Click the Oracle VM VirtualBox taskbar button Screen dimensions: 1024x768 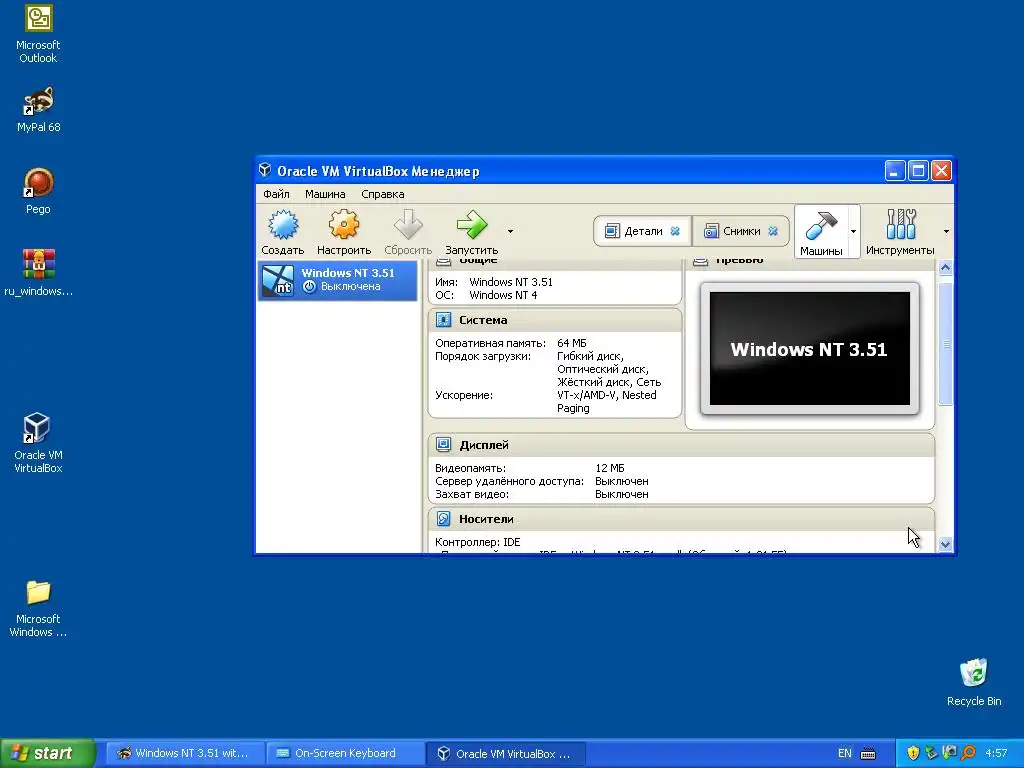tap(505, 753)
